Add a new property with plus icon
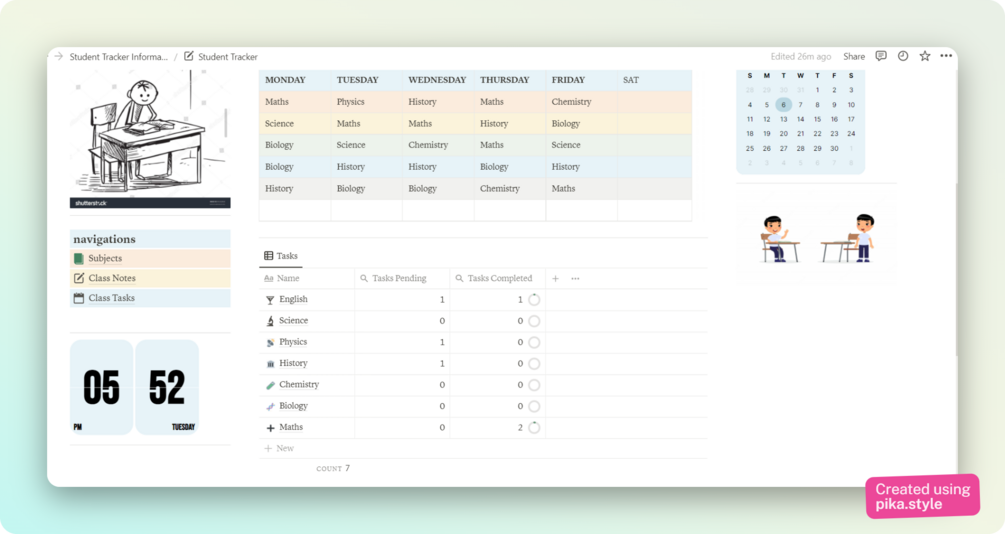 (556, 278)
